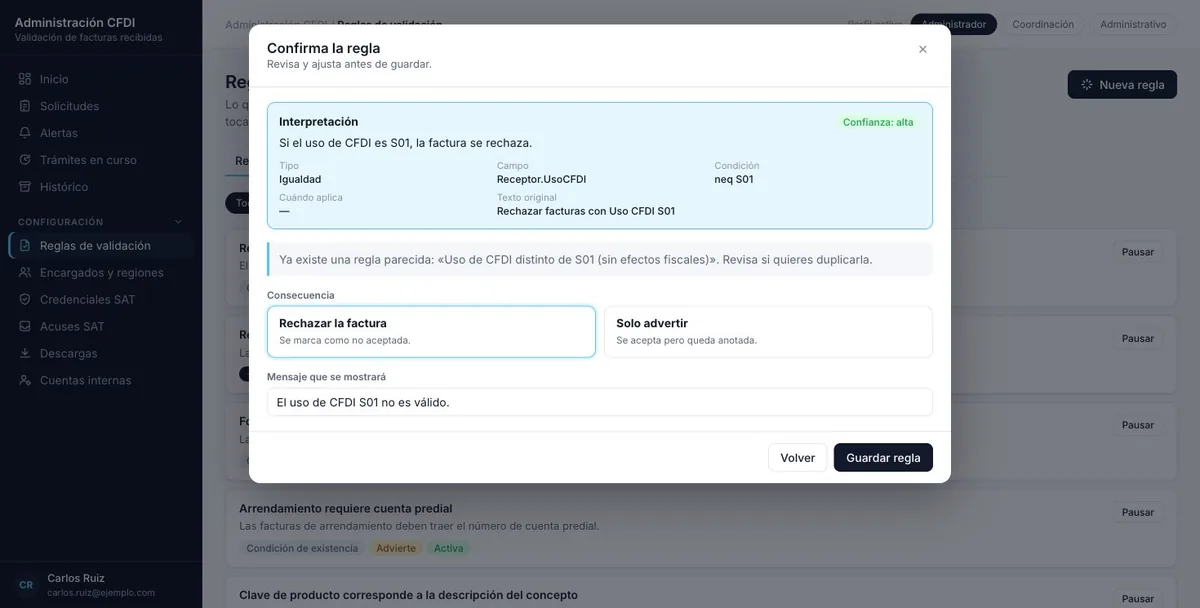The image size is (1200, 608).
Task: Click the Receptor.UsoCFDI field value
Action: pos(541,180)
